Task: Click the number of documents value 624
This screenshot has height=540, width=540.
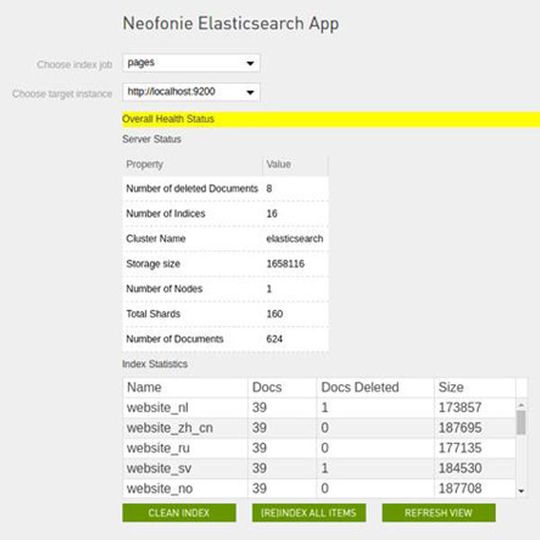Action: (x=274, y=339)
